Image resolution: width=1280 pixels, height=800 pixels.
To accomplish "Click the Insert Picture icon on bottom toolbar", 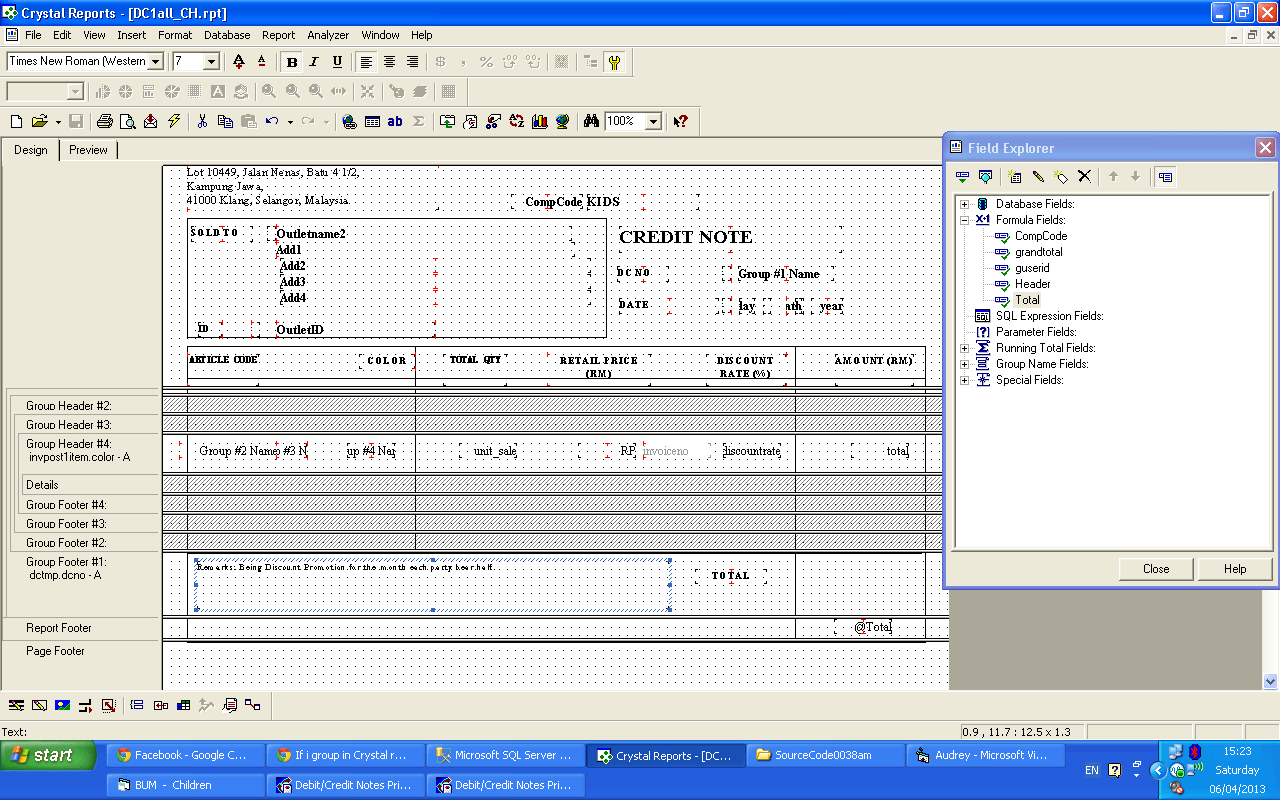I will [62, 705].
